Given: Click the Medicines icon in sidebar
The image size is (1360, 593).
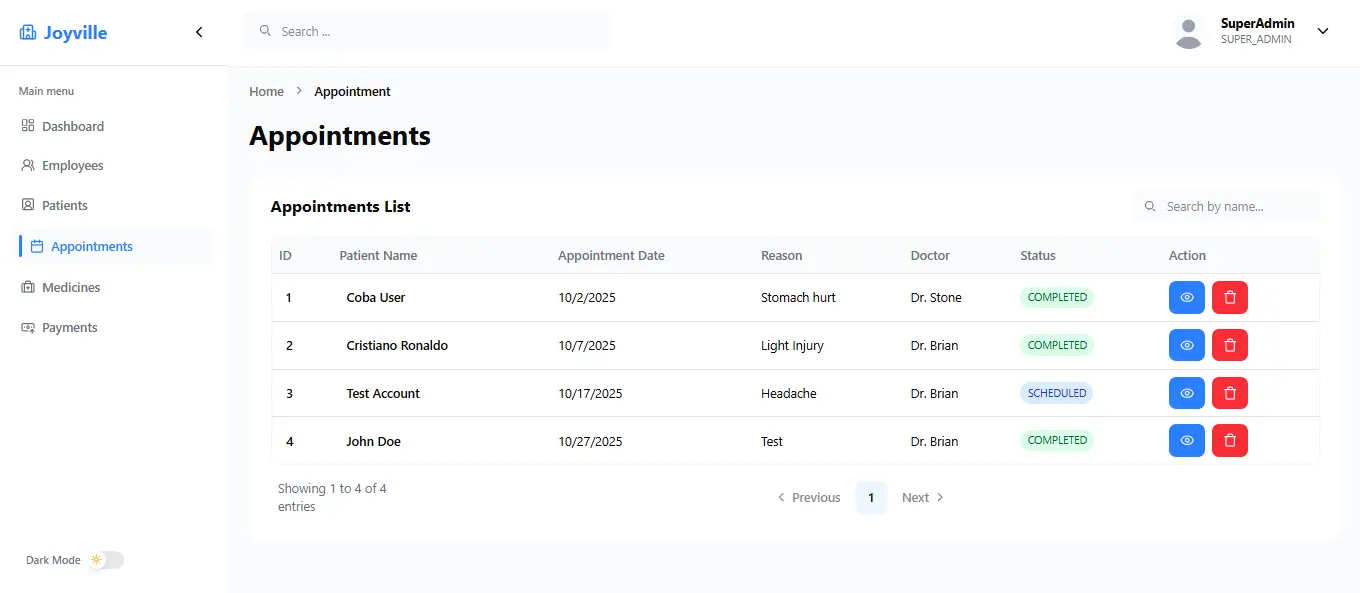Looking at the screenshot, I should 28,287.
